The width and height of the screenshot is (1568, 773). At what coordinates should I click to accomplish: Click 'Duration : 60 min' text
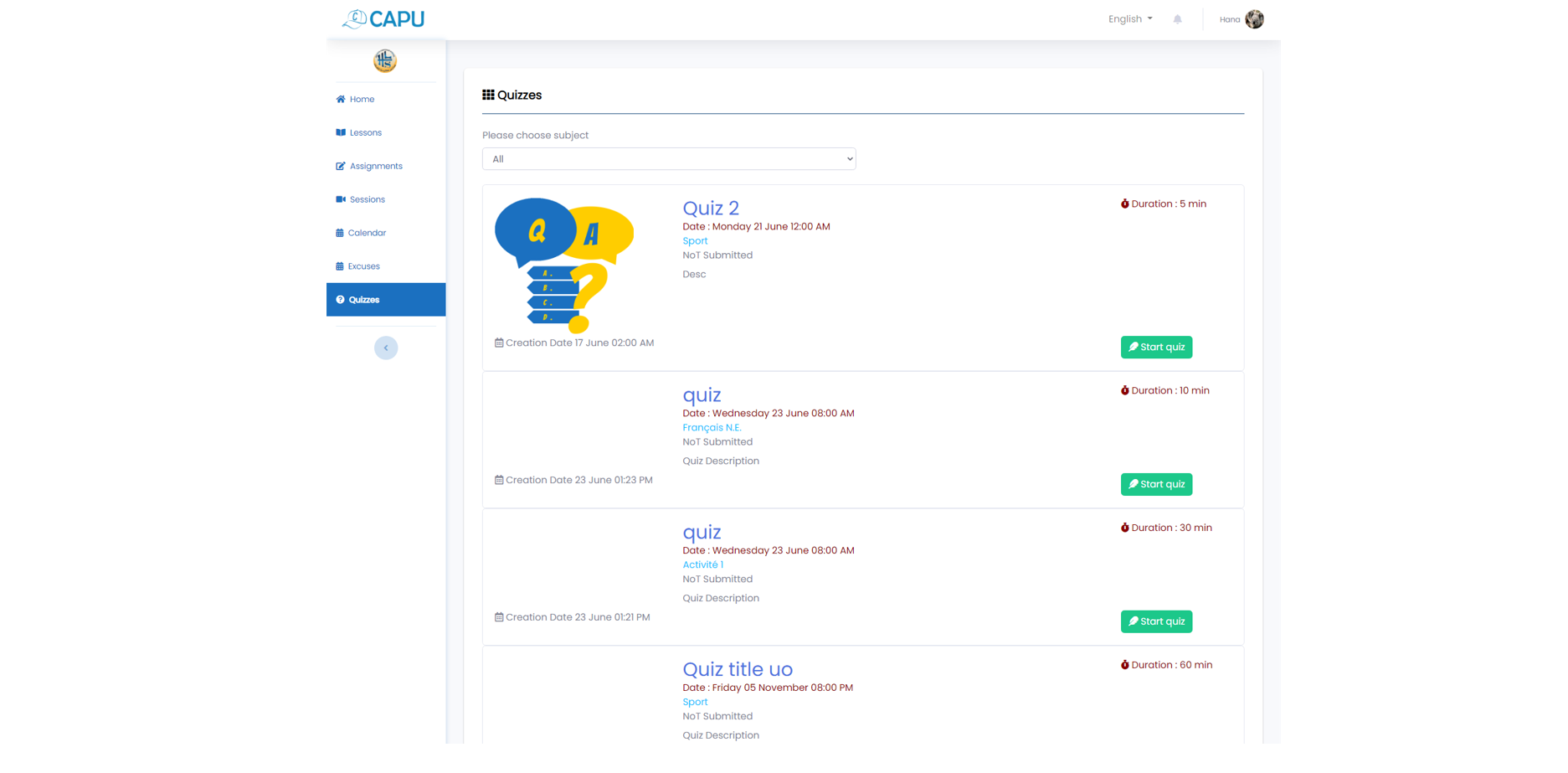click(1171, 665)
